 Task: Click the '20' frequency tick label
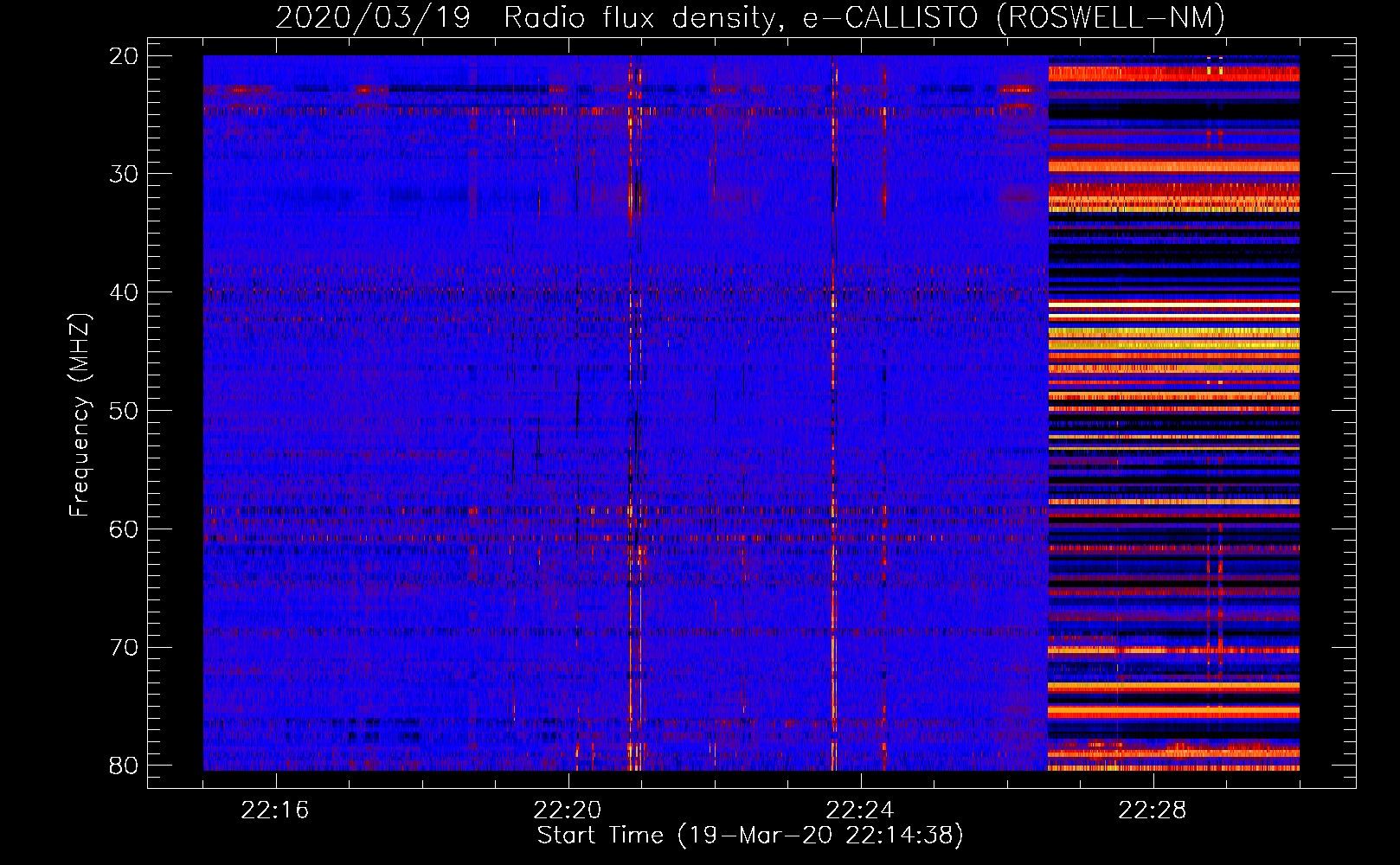124,56
